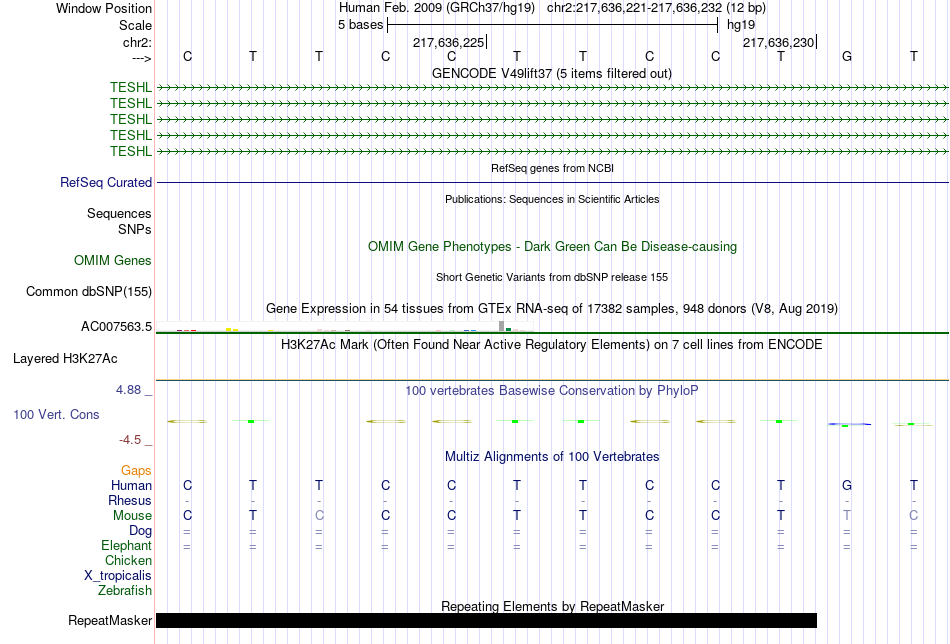Screen dimensions: 950x644
Task: Click coordinate marker 217,636,225
Action: pos(448,42)
